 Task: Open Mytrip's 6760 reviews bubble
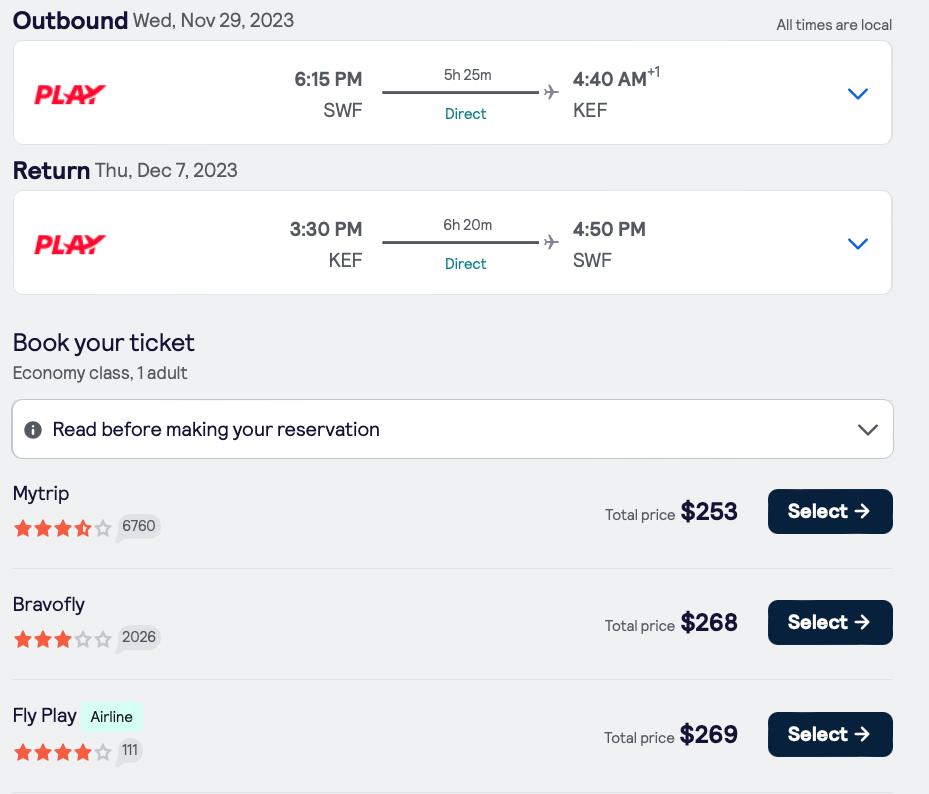138,526
